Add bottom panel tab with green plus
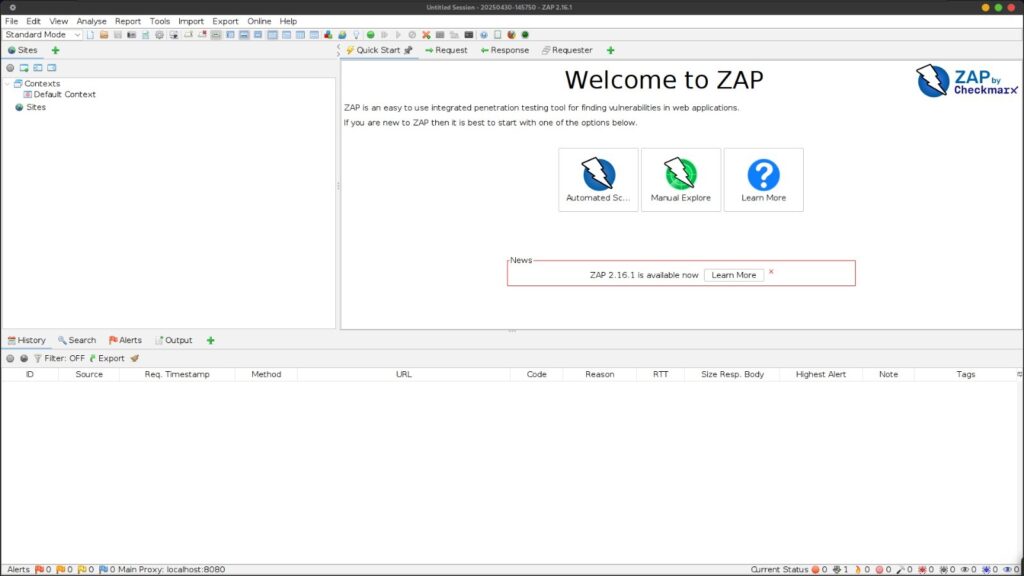Viewport: 1024px width, 576px height. [x=210, y=340]
